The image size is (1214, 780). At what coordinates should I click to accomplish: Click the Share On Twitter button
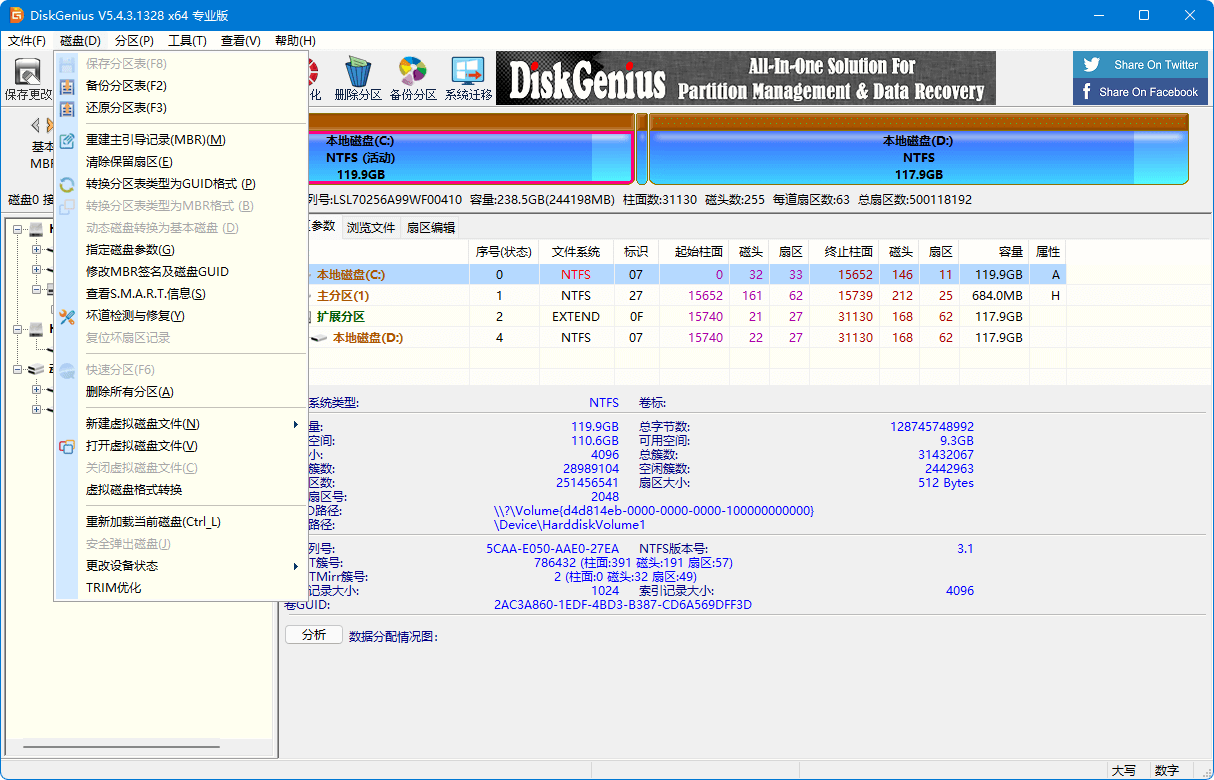[x=1138, y=64]
